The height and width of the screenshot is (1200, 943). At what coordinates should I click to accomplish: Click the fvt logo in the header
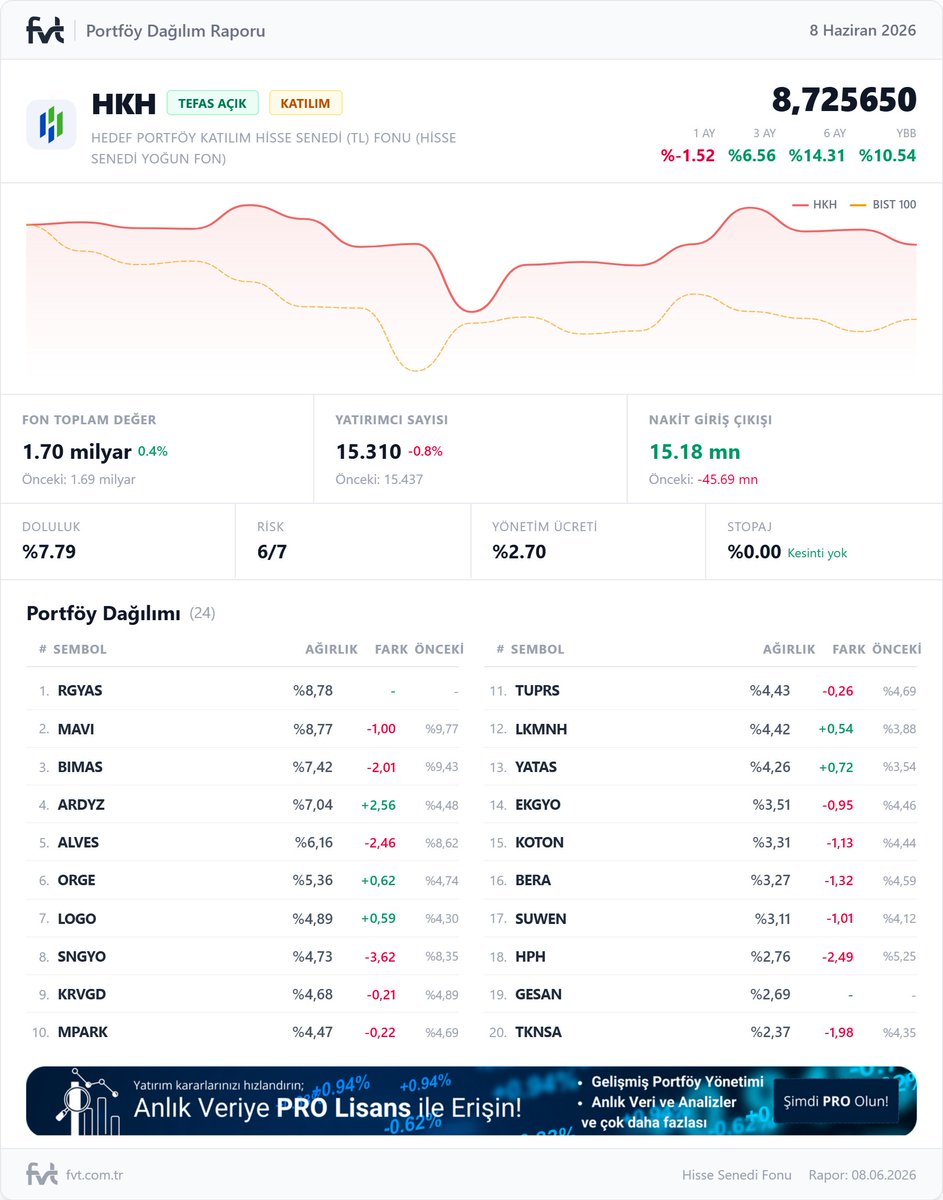pos(45,30)
